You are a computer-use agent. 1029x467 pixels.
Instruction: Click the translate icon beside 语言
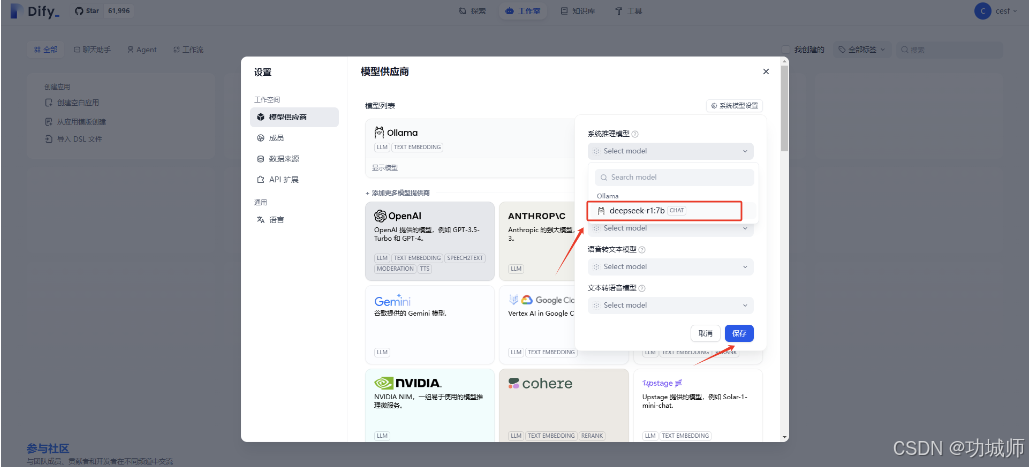[x=261, y=220]
